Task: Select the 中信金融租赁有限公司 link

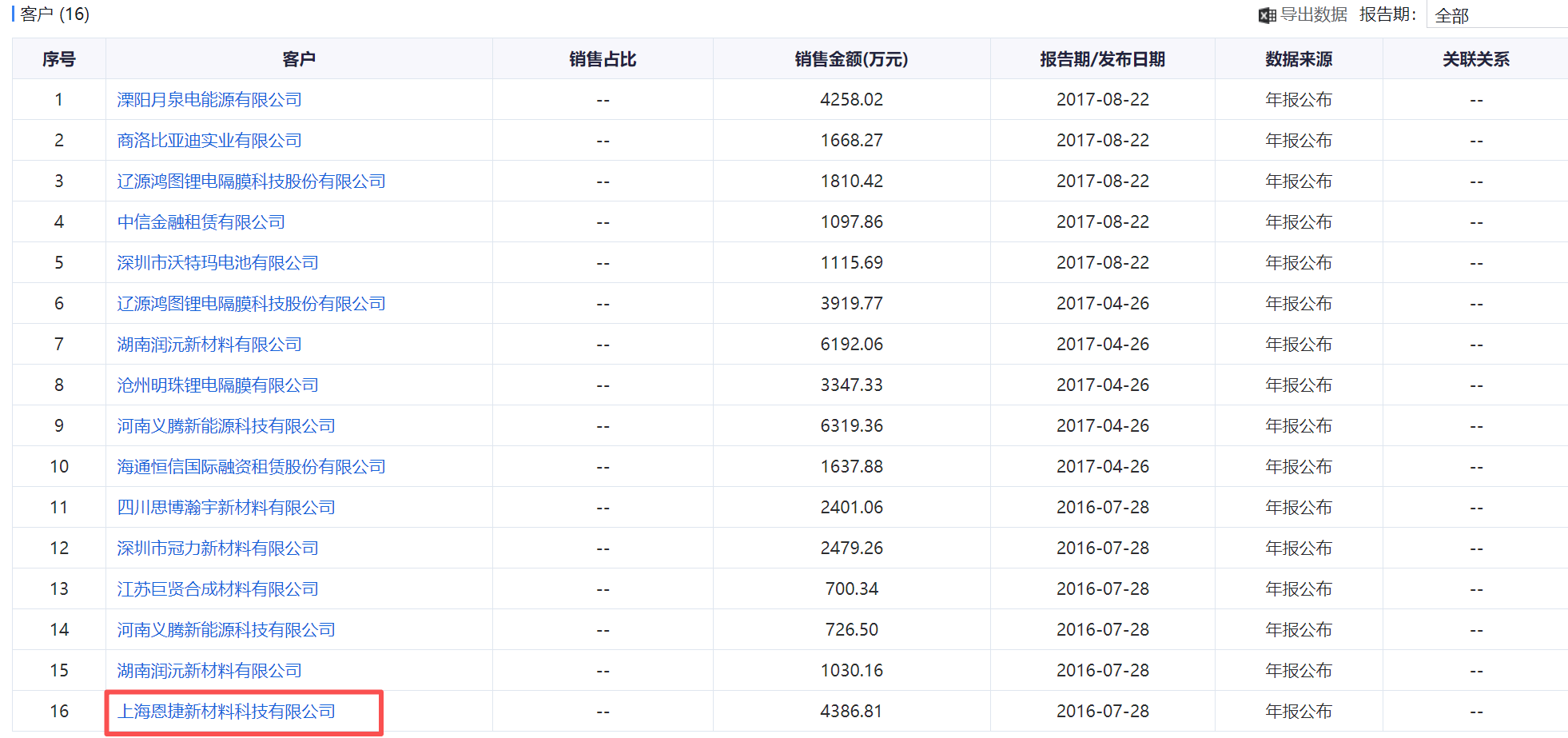Action: 201,222
